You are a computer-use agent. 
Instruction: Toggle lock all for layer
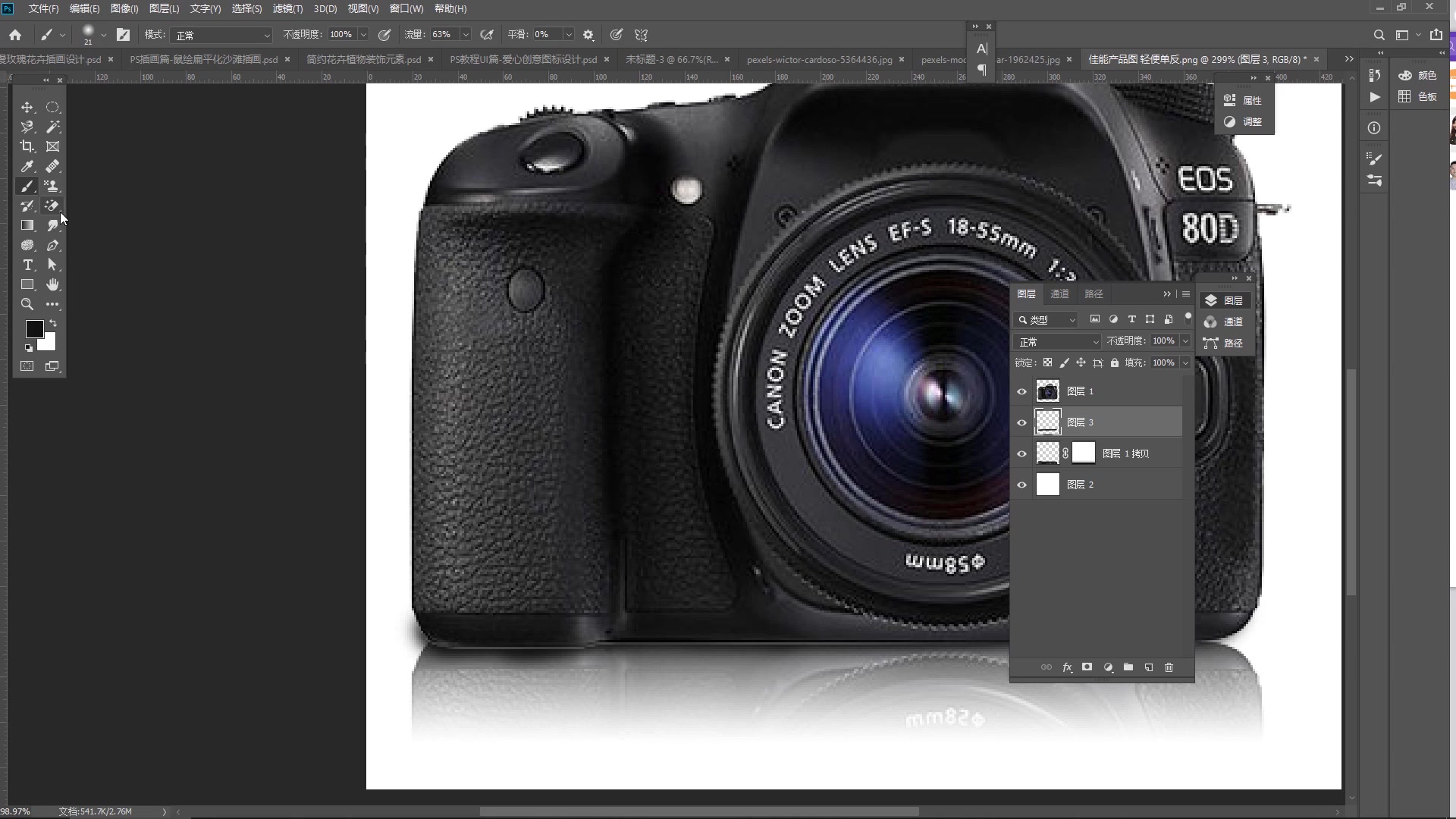(1114, 363)
